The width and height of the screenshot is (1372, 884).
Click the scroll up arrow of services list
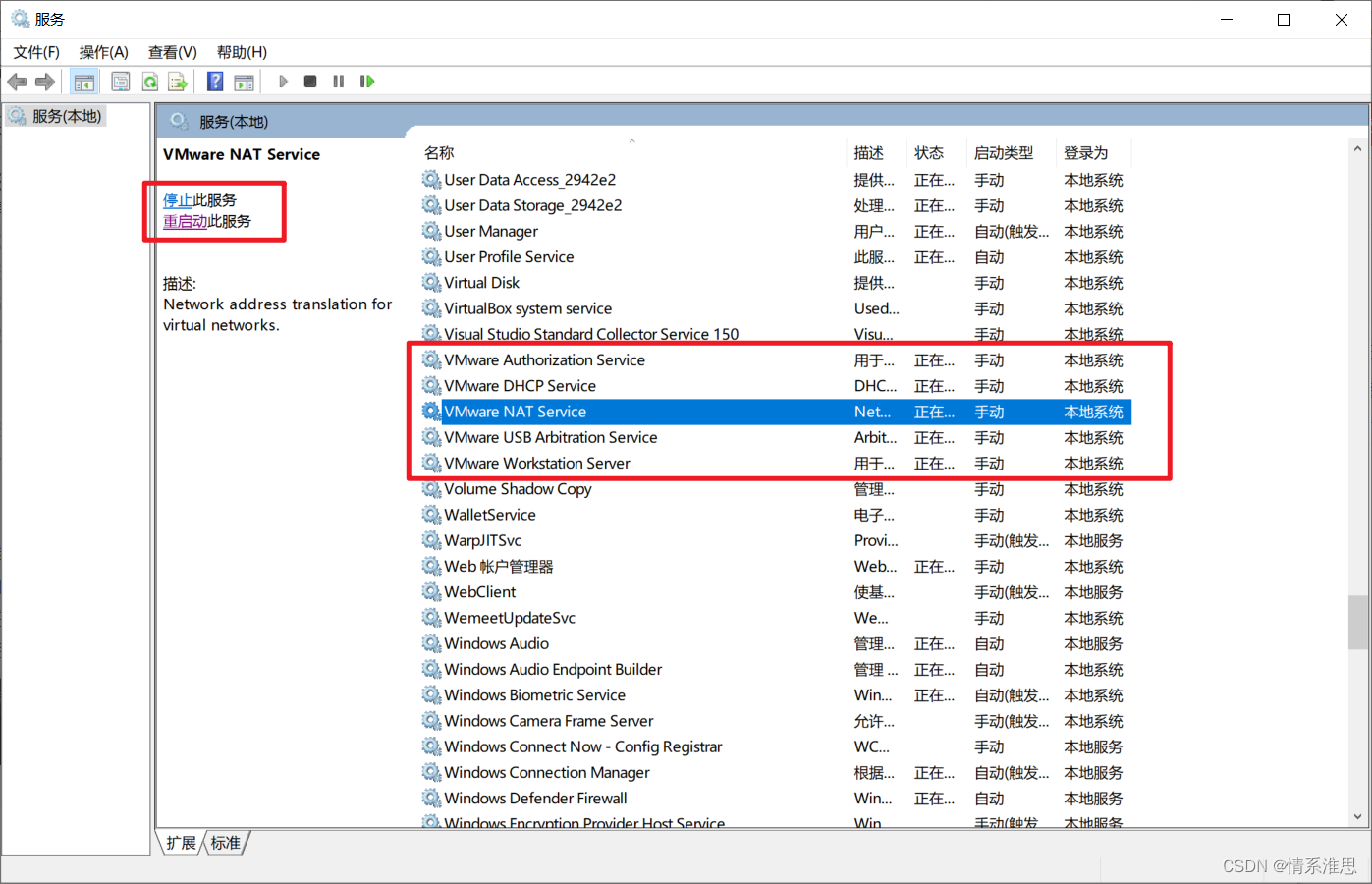tap(1357, 149)
